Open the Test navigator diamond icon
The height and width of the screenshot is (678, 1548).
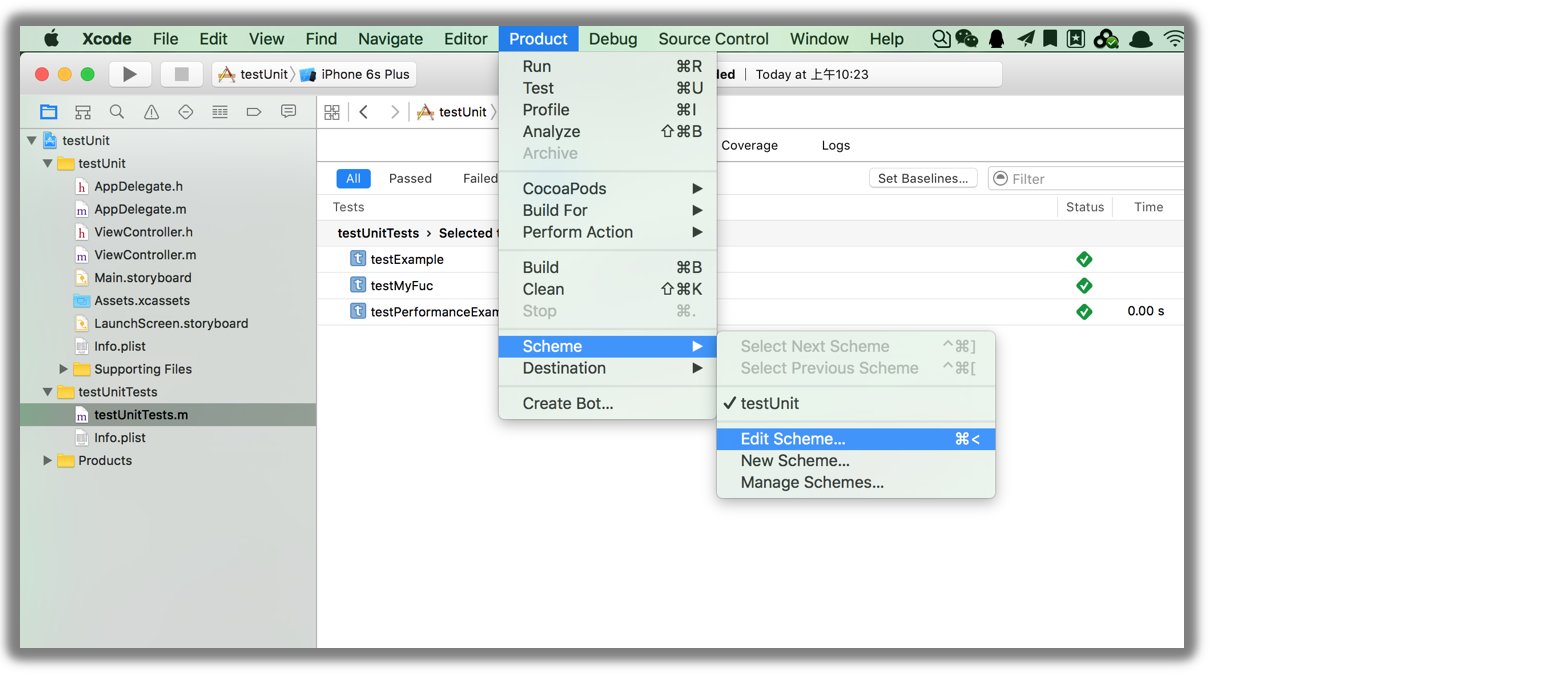(x=185, y=112)
